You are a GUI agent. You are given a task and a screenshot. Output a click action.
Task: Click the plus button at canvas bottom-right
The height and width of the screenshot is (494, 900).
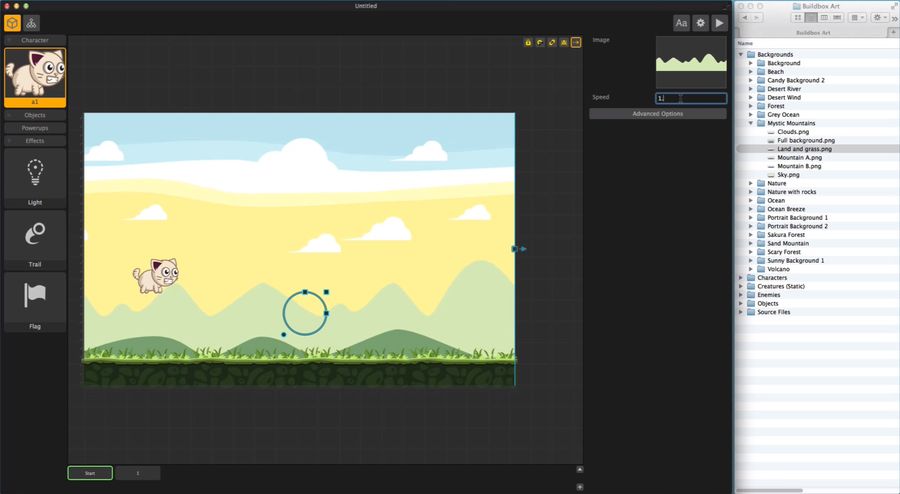point(580,487)
